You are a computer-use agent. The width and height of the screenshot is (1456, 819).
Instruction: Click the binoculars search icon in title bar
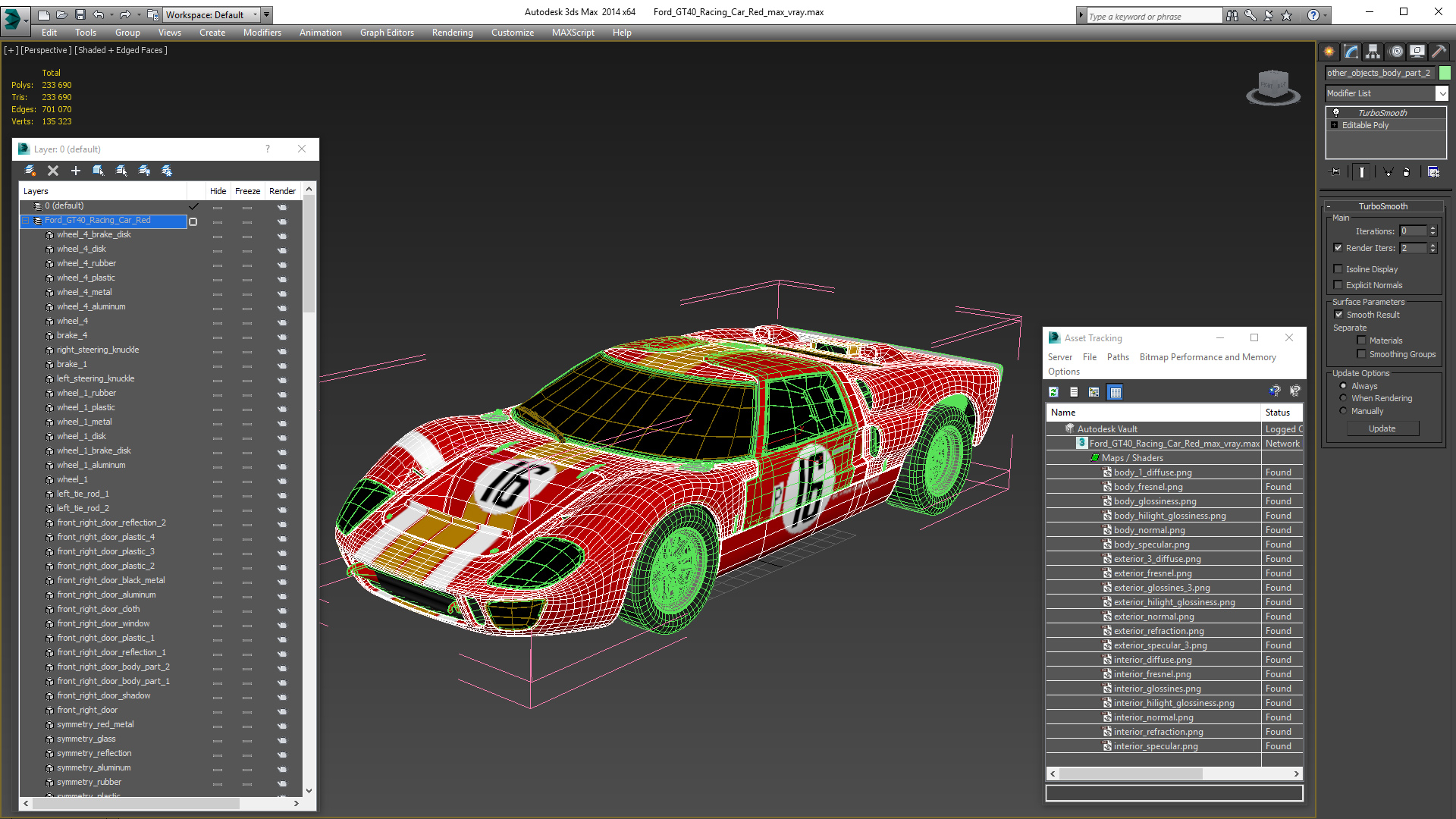point(1232,15)
